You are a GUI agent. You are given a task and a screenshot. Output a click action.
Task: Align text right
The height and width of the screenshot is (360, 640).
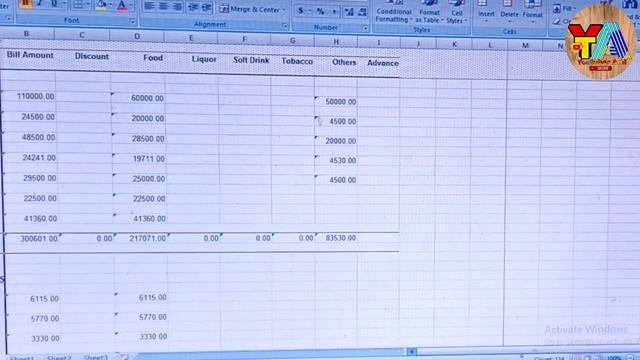tap(177, 7)
